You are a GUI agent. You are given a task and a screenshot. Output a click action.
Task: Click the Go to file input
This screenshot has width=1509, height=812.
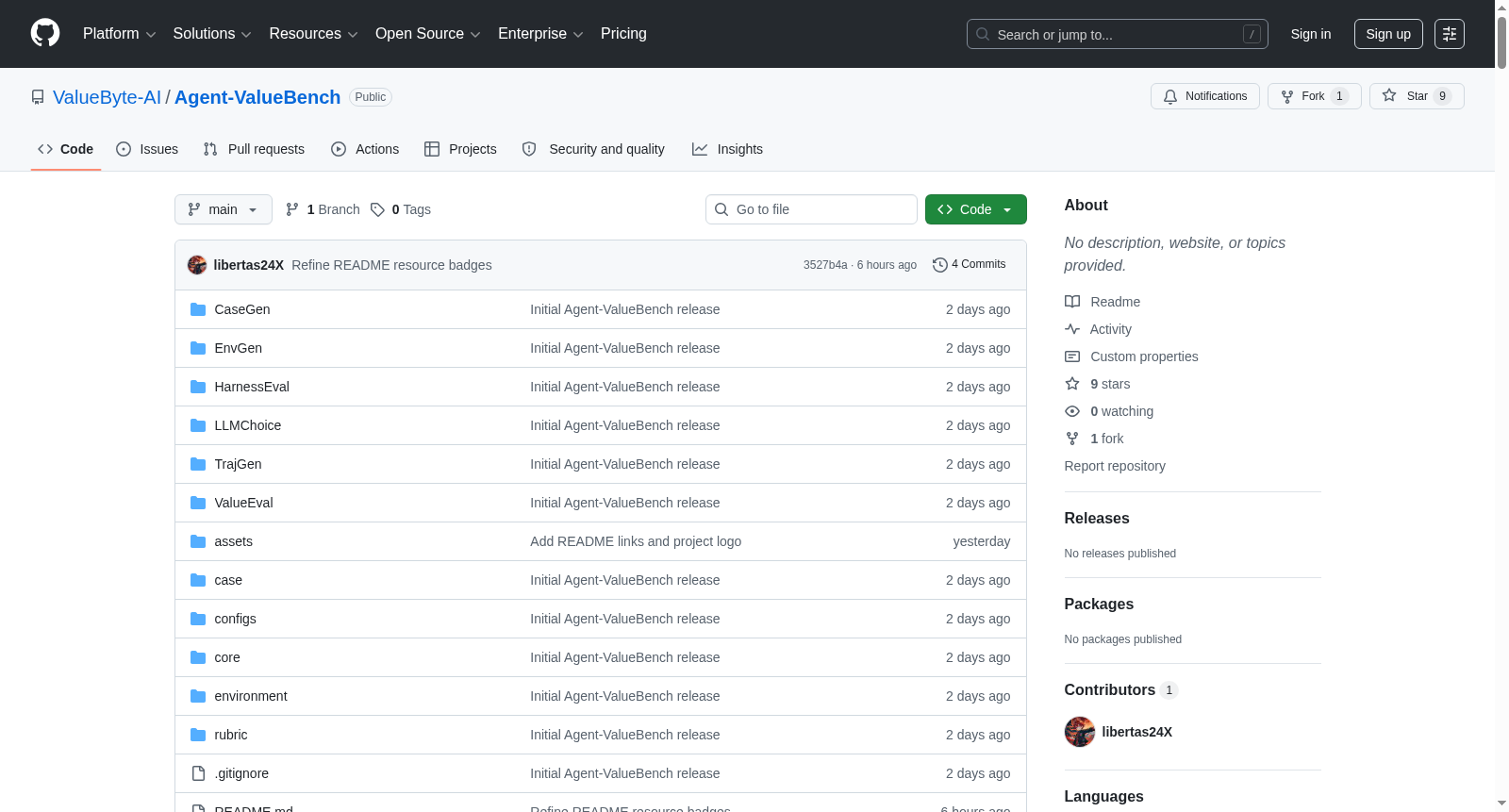pyautogui.click(x=811, y=209)
